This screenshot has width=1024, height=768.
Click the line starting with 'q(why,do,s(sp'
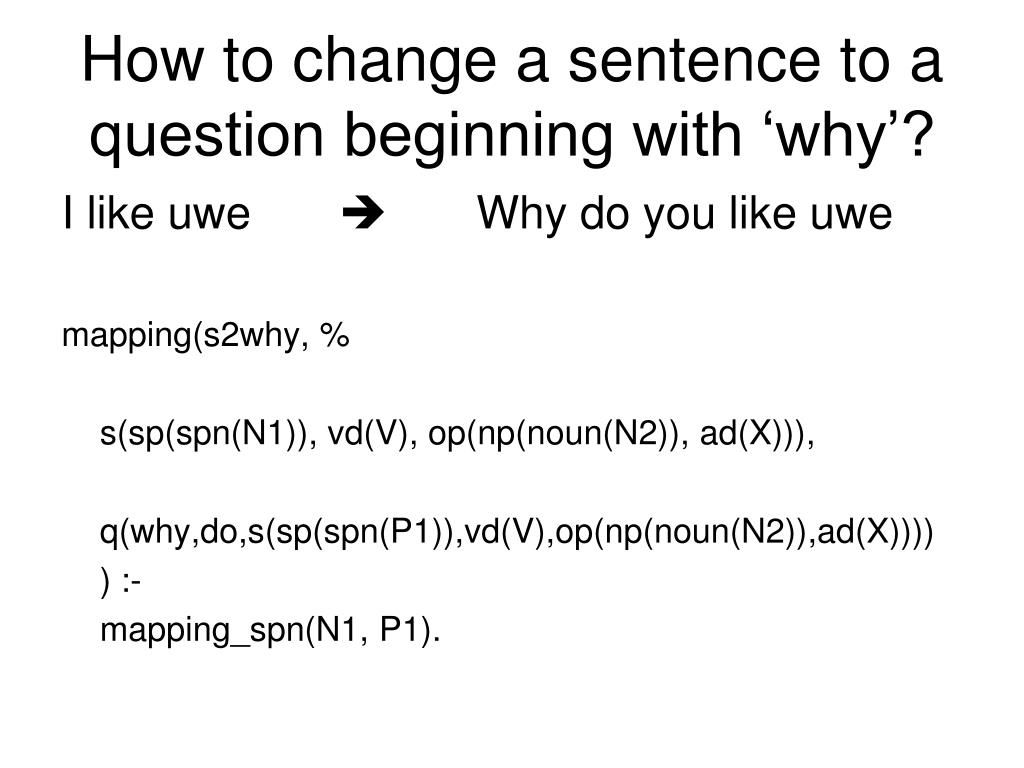click(517, 532)
